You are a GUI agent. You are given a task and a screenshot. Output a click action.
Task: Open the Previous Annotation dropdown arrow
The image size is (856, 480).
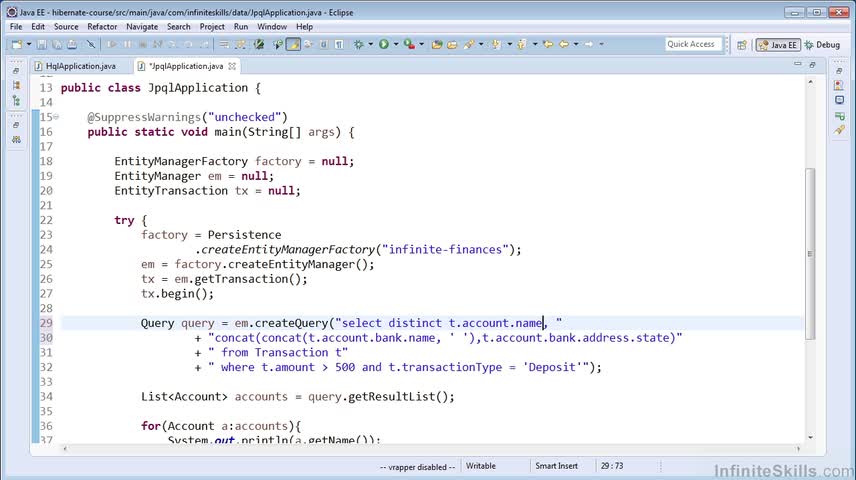click(x=535, y=44)
